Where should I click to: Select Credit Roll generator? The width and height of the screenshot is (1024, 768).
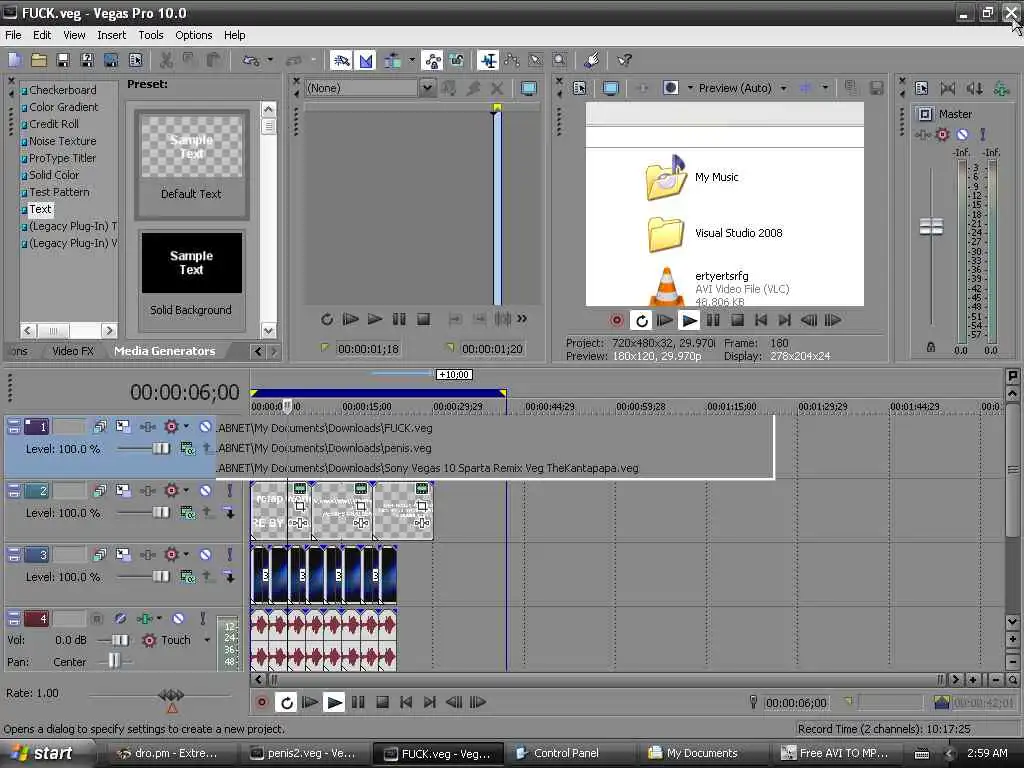pos(54,124)
